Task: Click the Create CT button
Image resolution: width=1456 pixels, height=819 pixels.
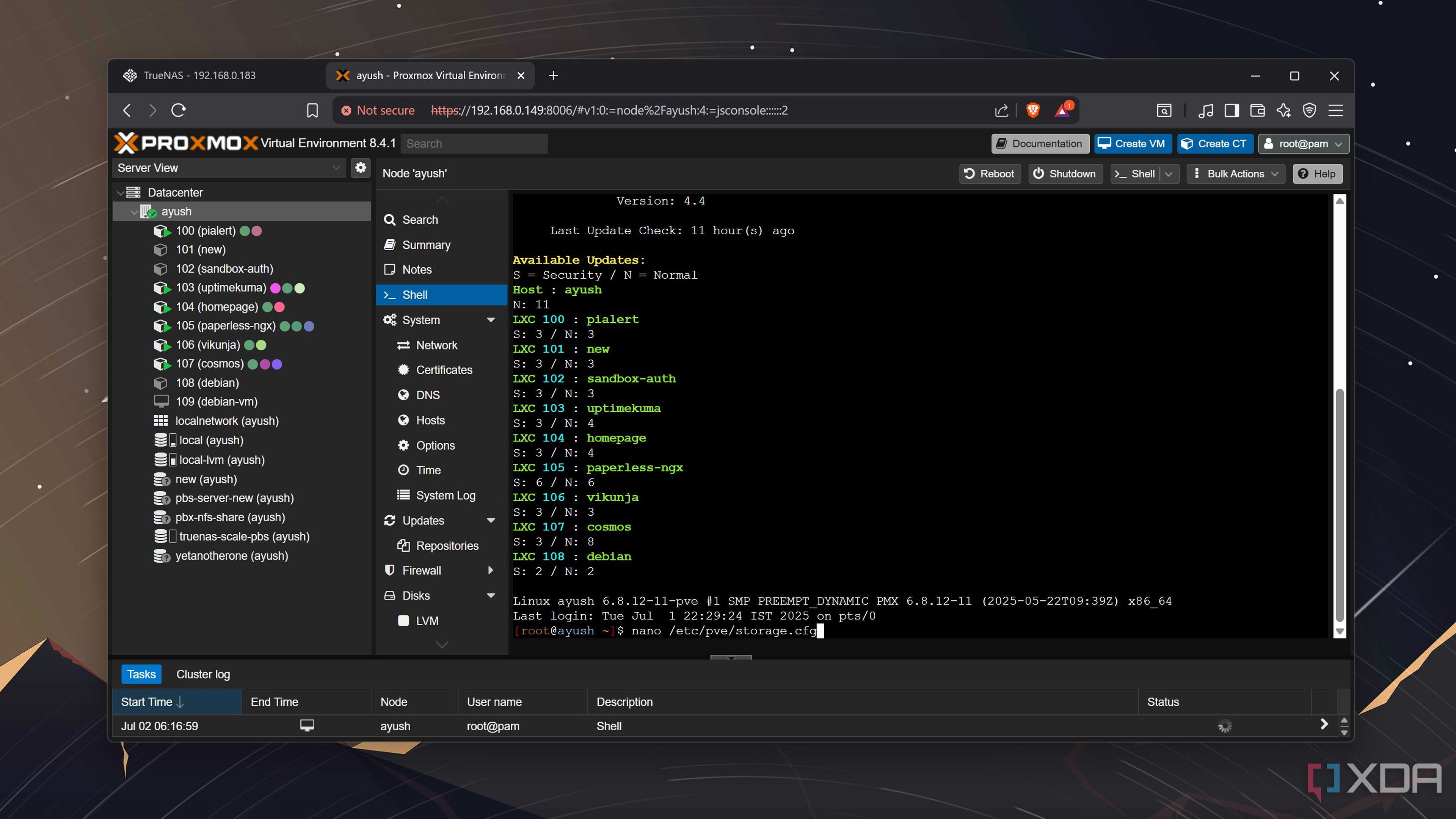Action: (x=1215, y=144)
